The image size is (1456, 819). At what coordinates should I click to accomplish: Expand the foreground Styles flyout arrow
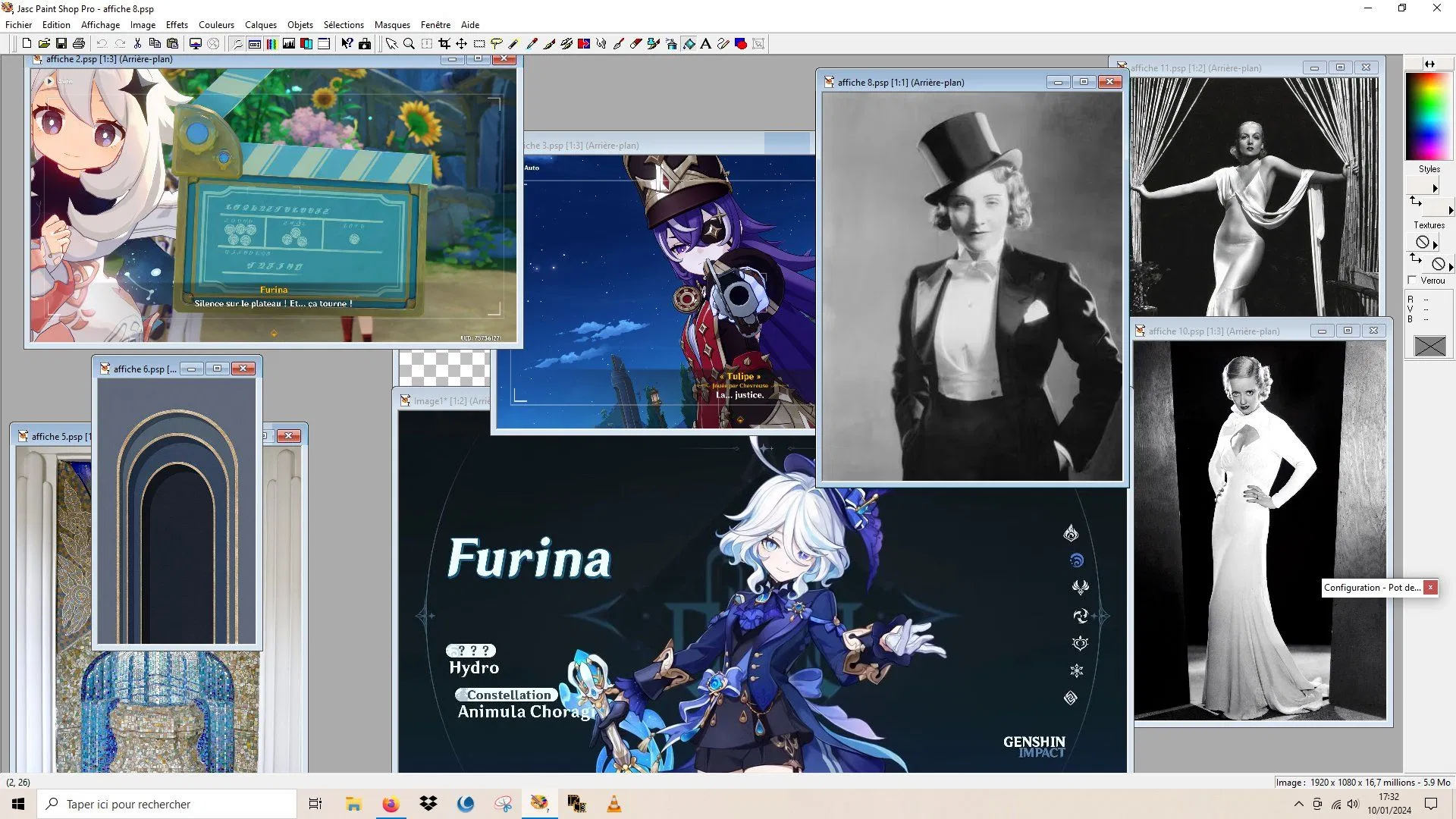tap(1435, 188)
